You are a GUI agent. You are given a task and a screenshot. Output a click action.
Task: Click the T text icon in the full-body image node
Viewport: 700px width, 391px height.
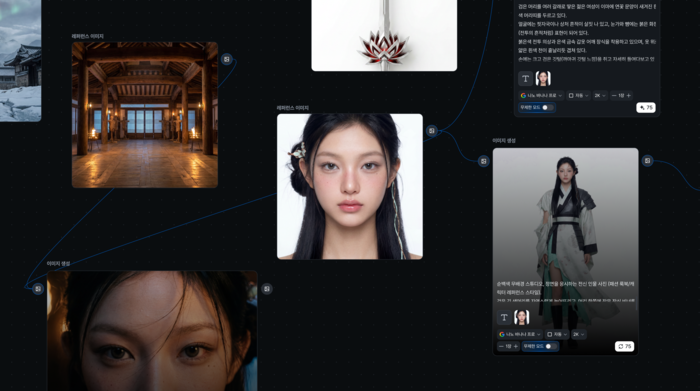[x=504, y=317]
